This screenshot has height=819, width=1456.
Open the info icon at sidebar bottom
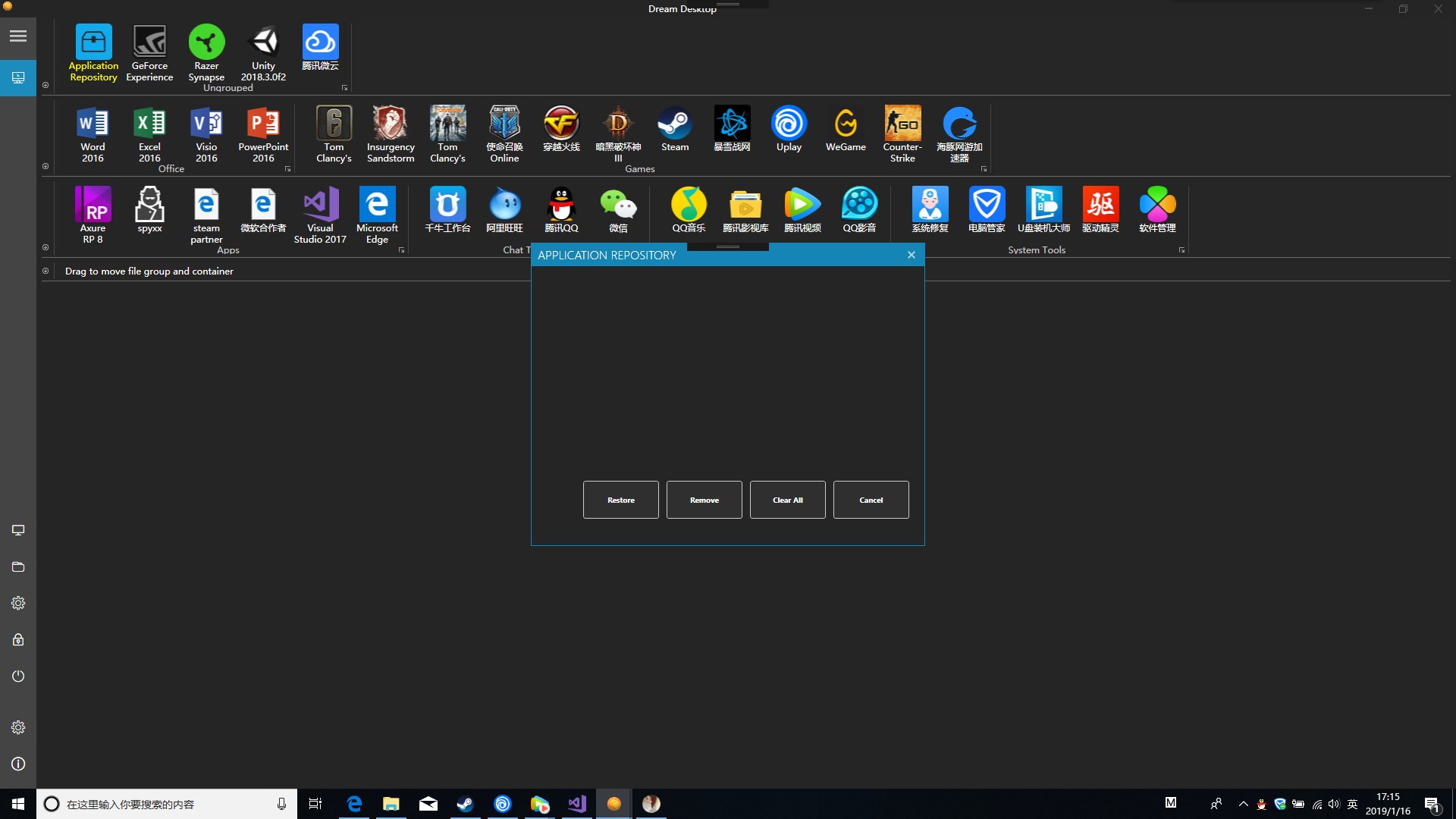pyautogui.click(x=18, y=764)
